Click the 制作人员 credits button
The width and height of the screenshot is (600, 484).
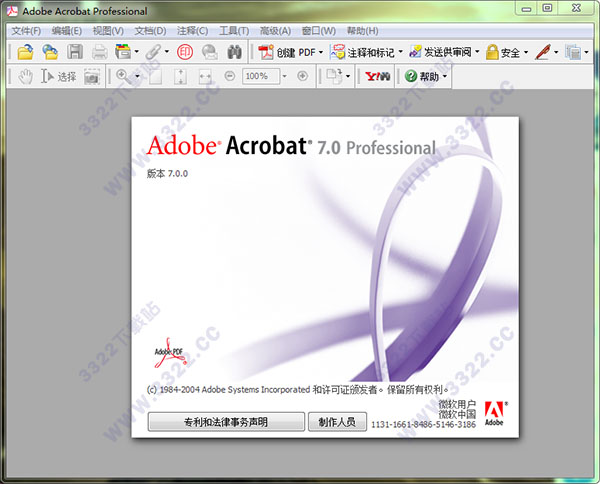tap(337, 421)
